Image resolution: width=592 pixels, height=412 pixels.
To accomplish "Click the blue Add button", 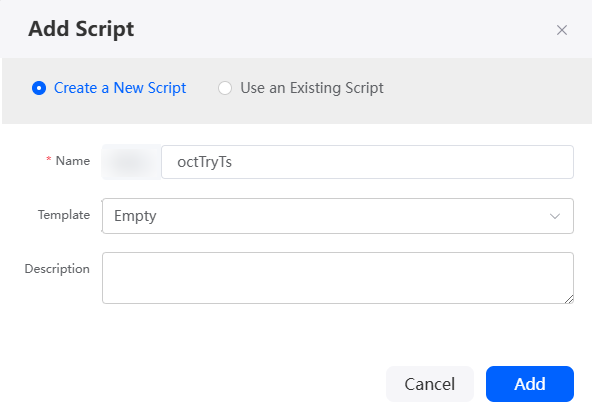I will point(530,384).
